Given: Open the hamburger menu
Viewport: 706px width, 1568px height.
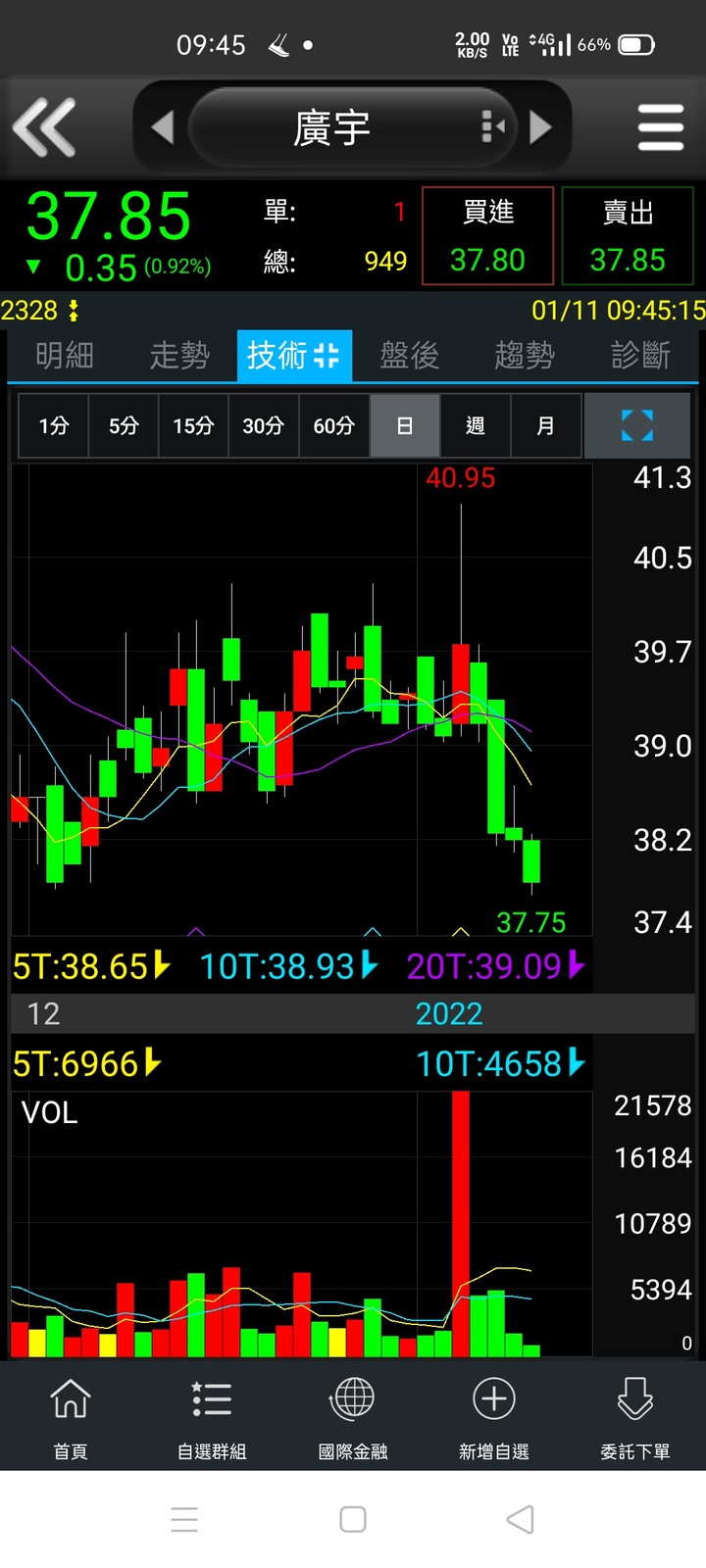Looking at the screenshot, I should click(x=660, y=127).
